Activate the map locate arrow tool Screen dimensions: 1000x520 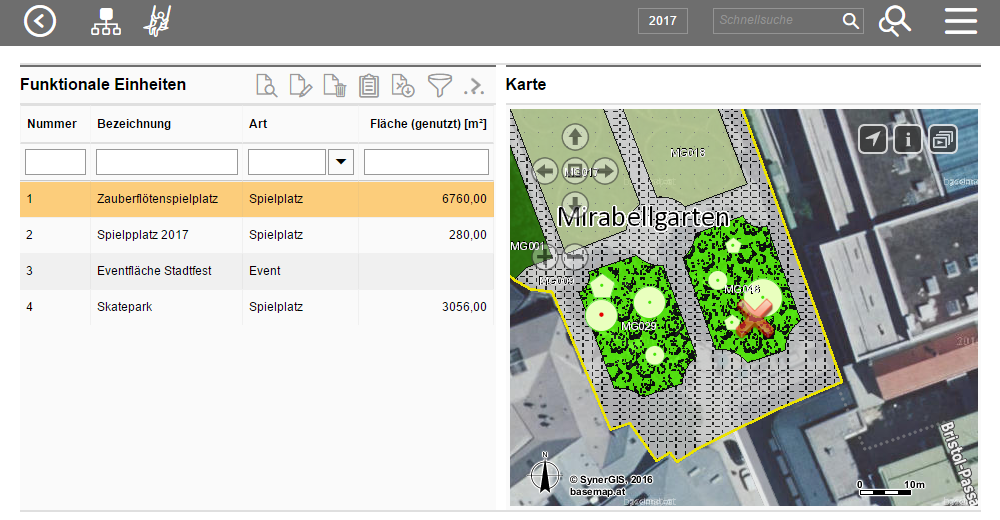872,138
